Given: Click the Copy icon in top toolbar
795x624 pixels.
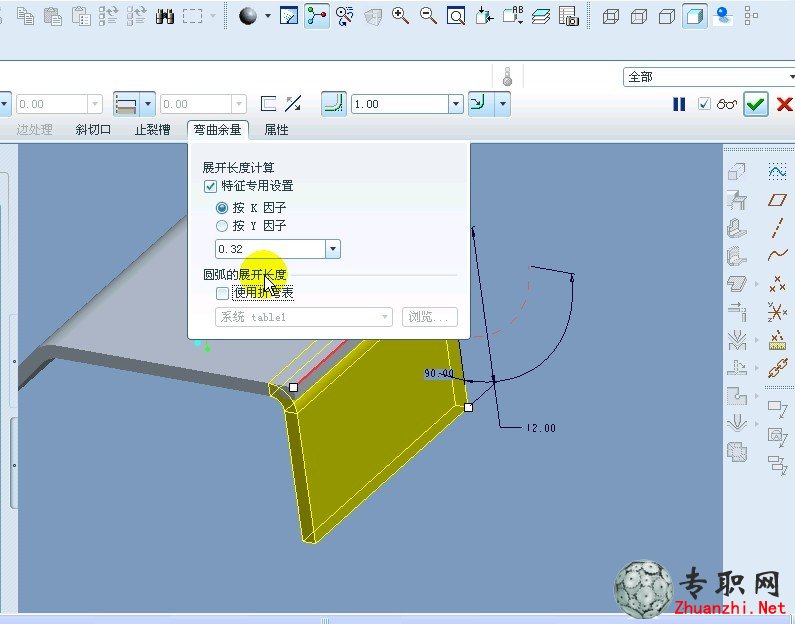Looking at the screenshot, I should pos(25,16).
